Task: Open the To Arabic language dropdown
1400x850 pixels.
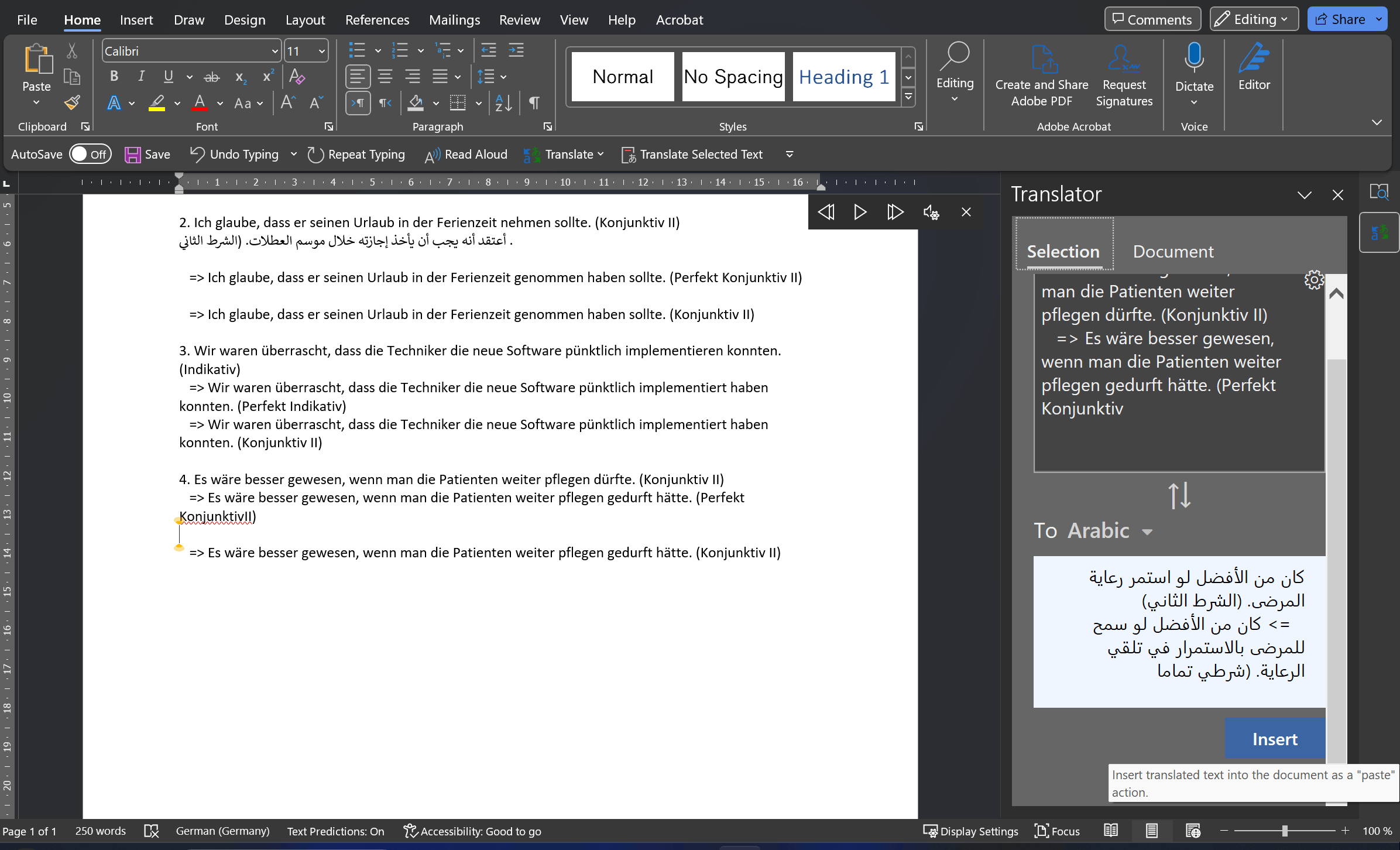Action: tap(1146, 532)
